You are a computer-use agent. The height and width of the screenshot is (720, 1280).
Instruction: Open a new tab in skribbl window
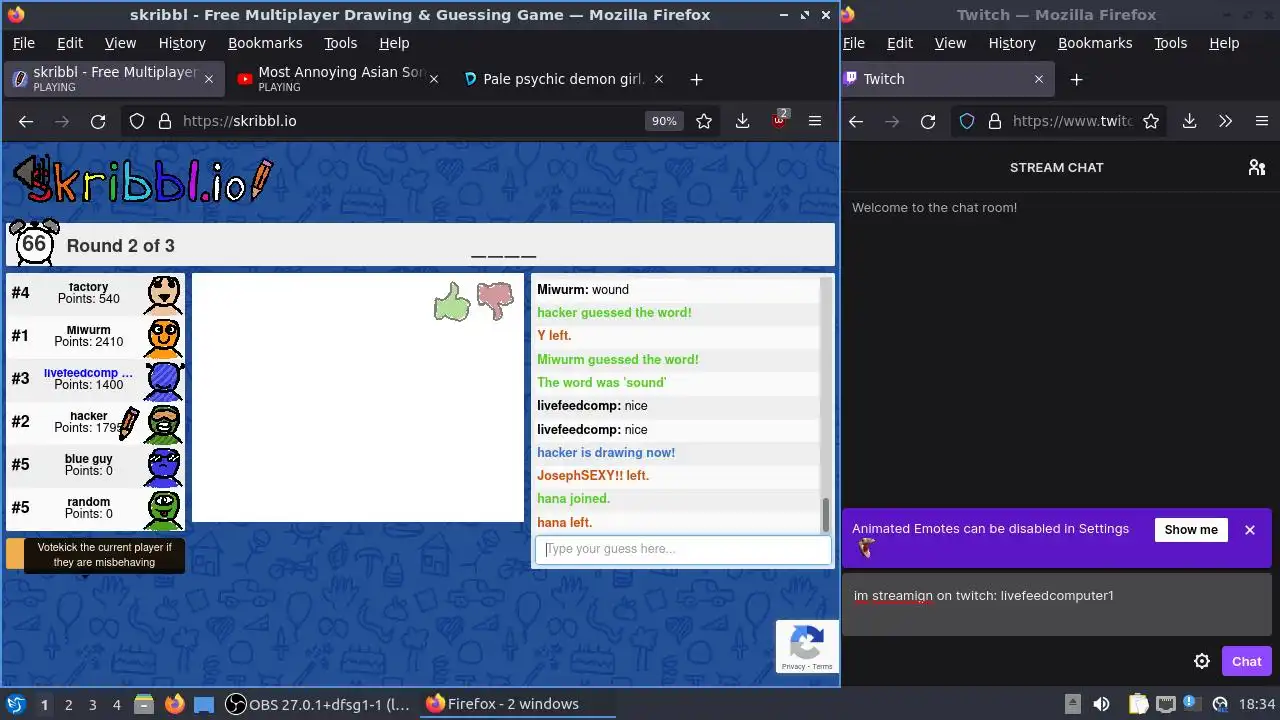(x=696, y=79)
